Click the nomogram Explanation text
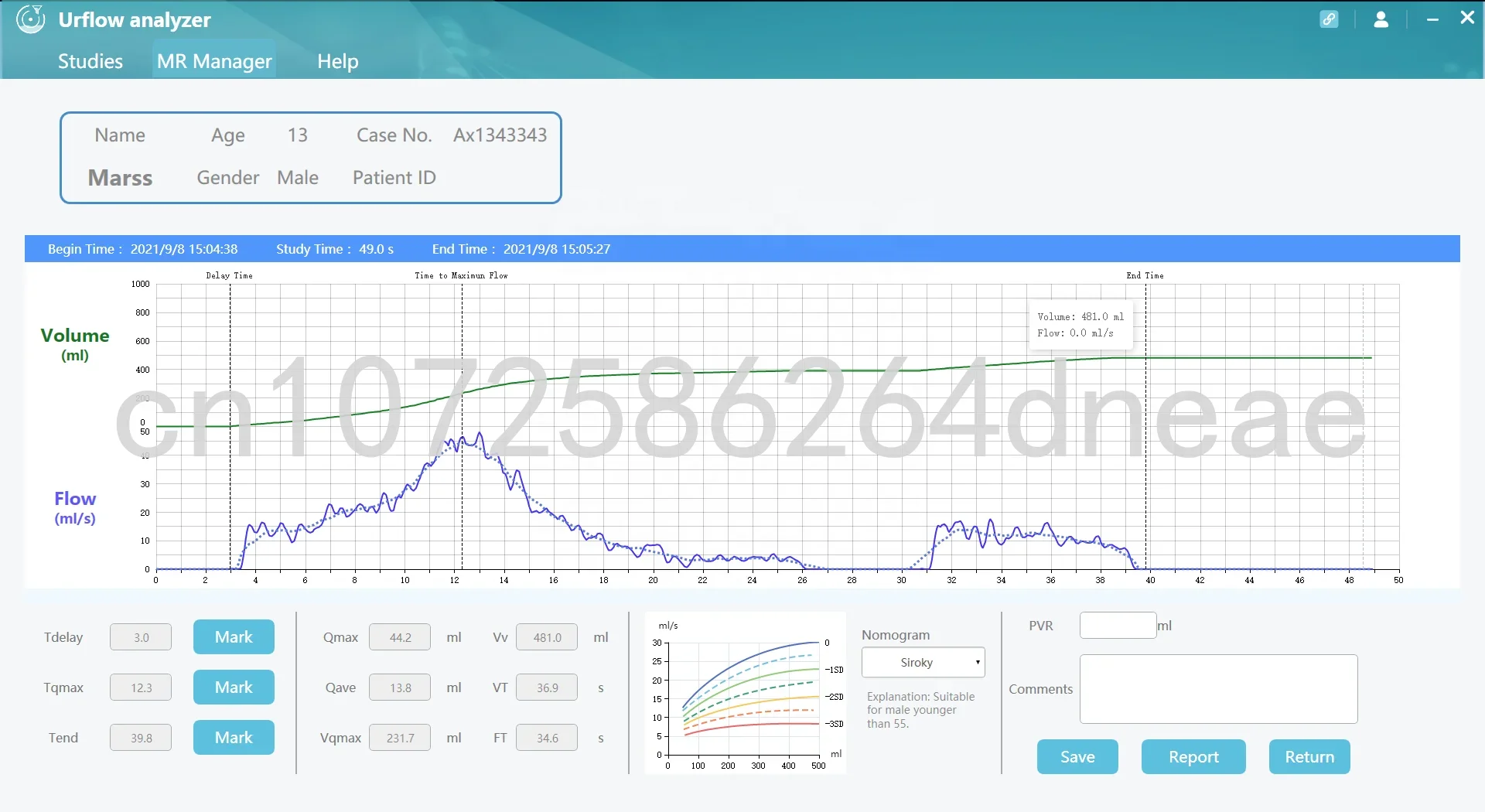 click(920, 710)
